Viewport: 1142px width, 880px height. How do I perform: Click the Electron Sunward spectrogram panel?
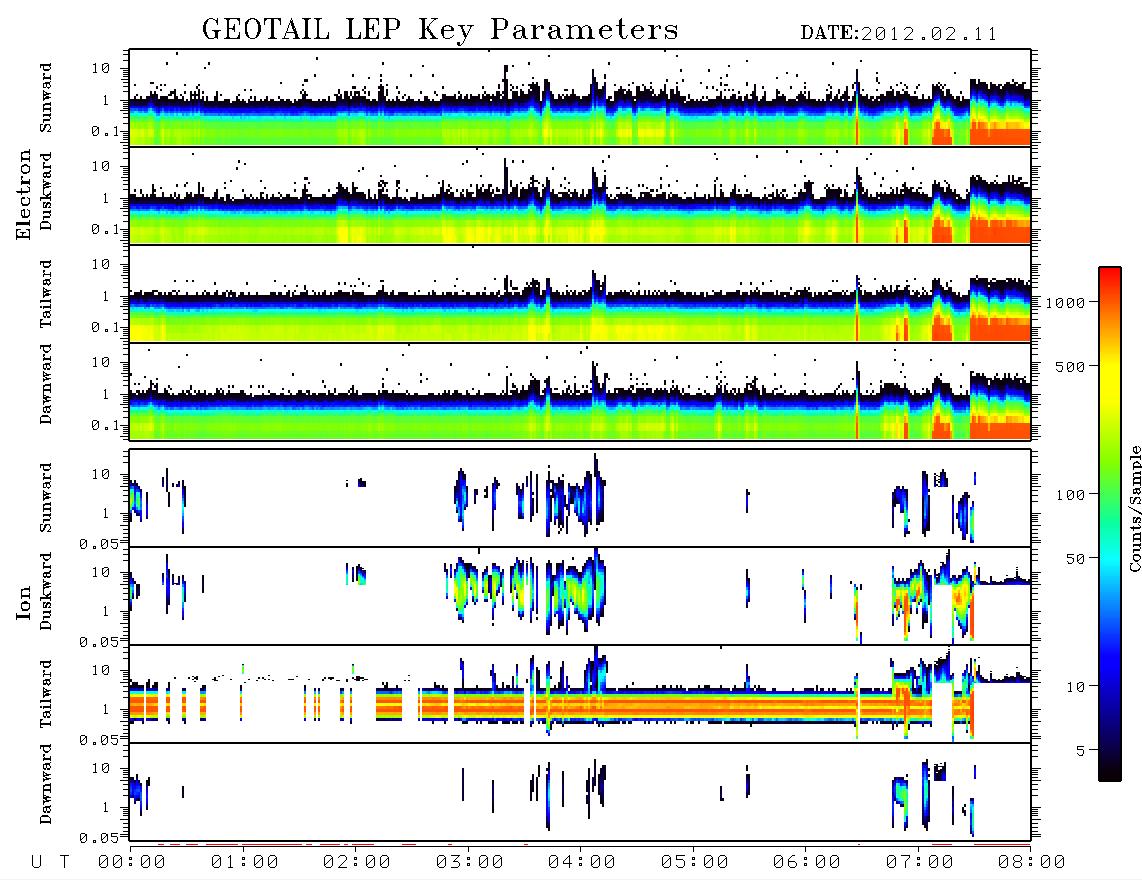tap(580, 98)
